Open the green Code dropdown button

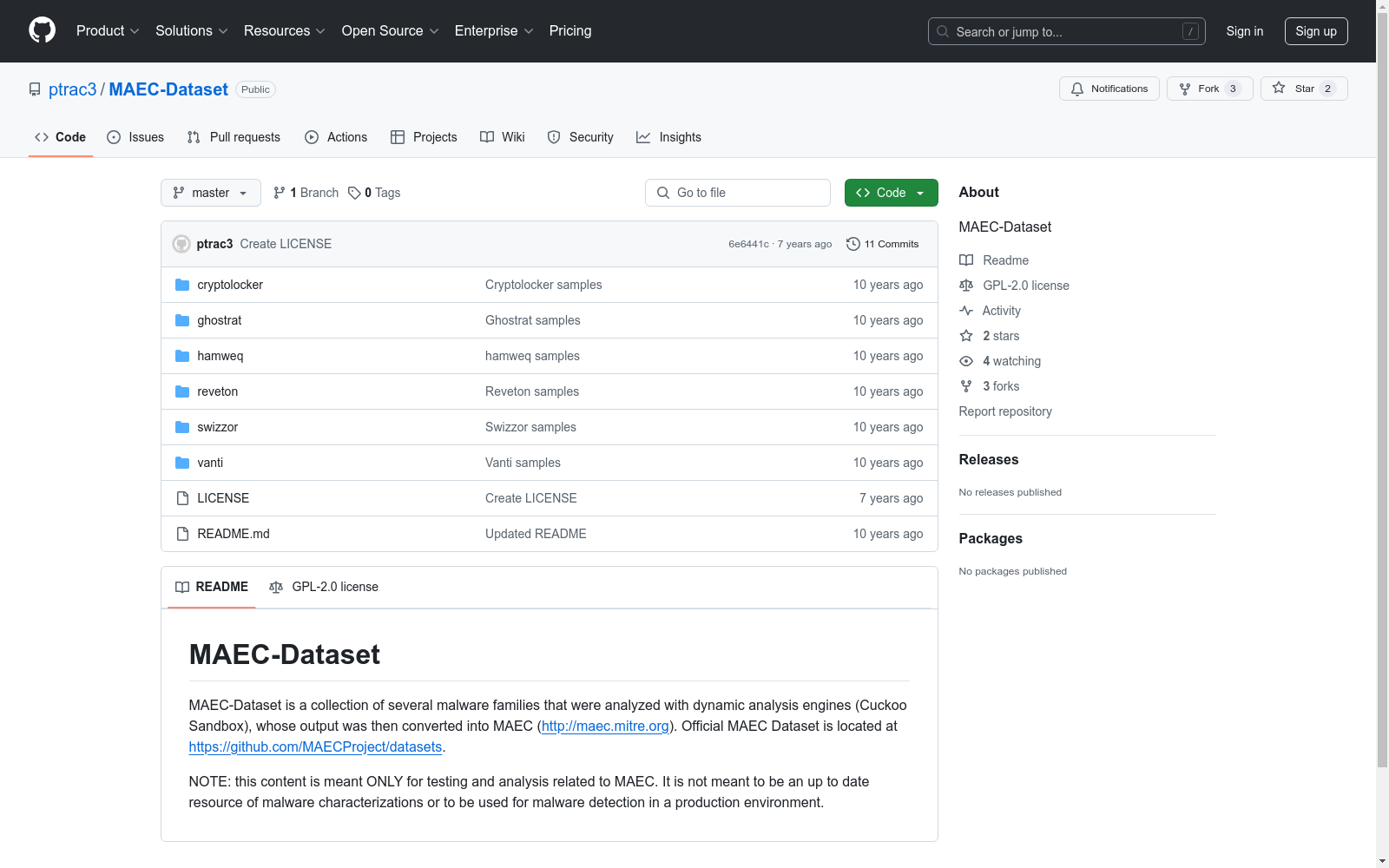tap(891, 193)
